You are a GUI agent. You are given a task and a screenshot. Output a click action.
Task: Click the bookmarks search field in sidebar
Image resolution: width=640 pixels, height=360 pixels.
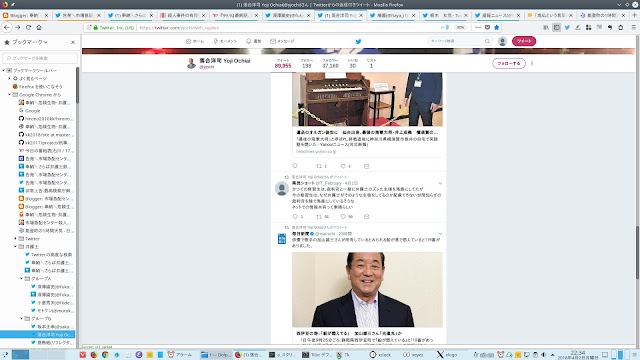click(x=40, y=58)
